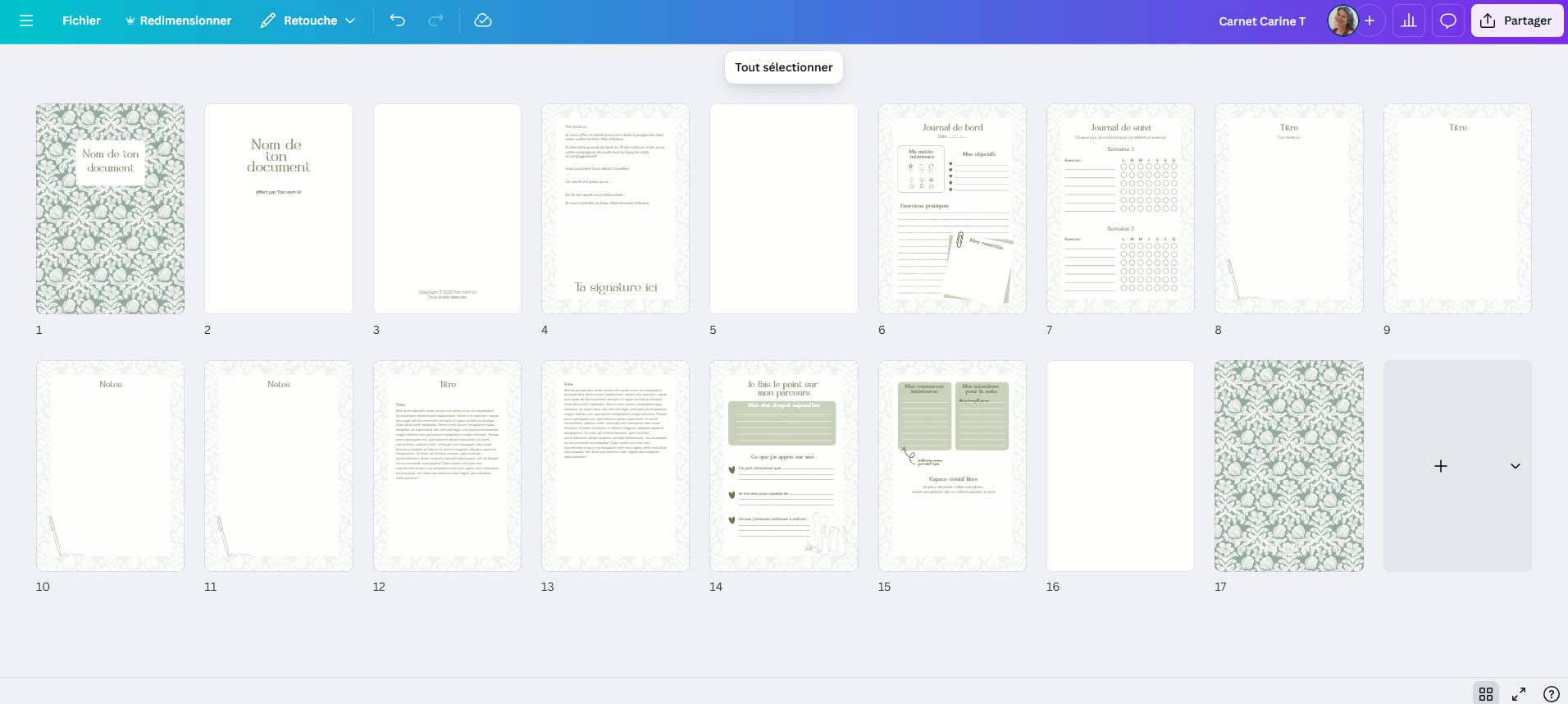Open the help question mark icon
The image size is (1568, 704).
point(1551,694)
